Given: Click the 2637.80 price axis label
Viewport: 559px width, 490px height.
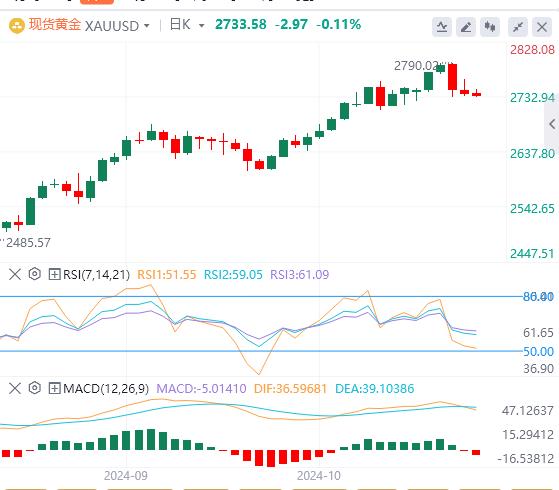Looking at the screenshot, I should tap(532, 154).
